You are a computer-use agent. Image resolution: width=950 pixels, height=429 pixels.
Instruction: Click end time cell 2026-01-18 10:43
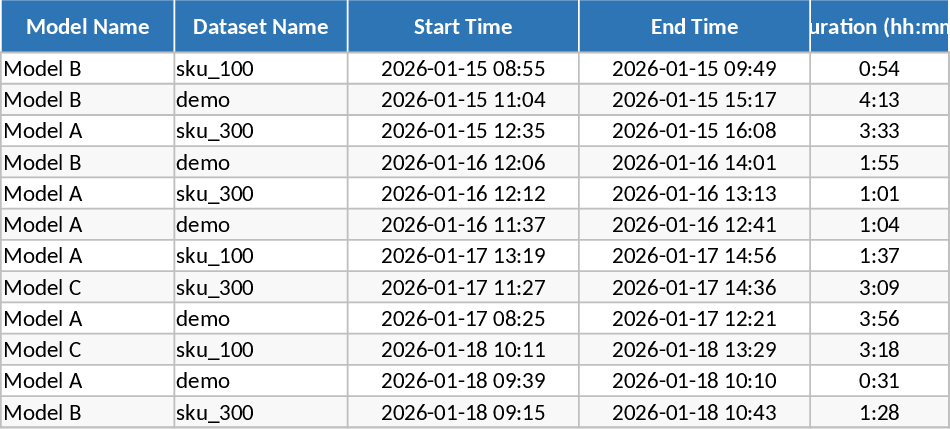click(x=694, y=413)
